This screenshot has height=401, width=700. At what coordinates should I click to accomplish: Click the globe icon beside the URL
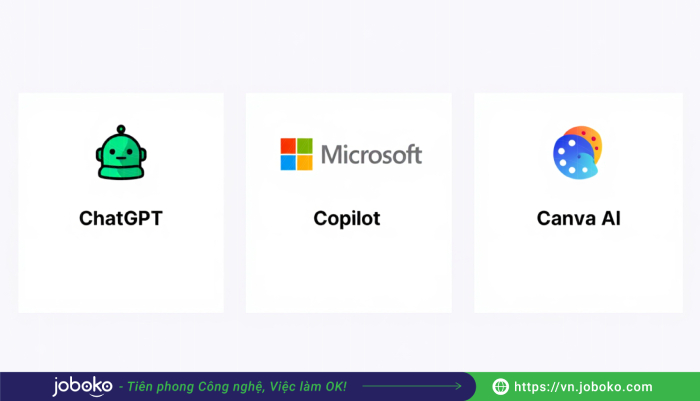502,387
